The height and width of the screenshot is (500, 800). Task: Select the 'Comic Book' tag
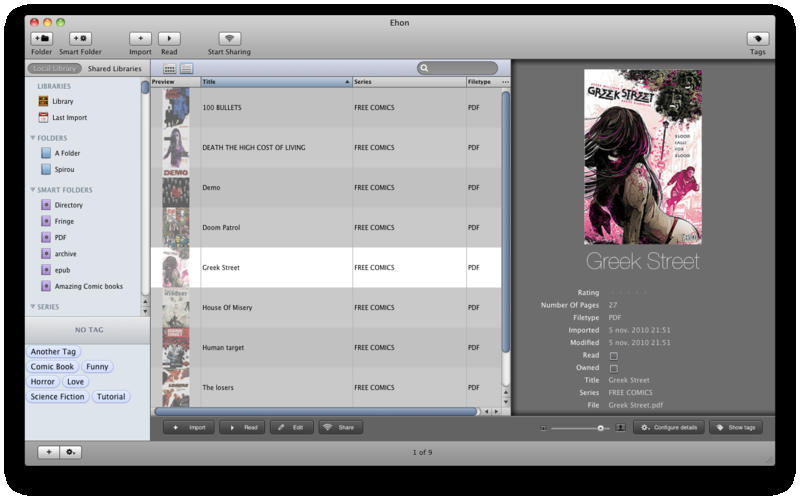52,366
